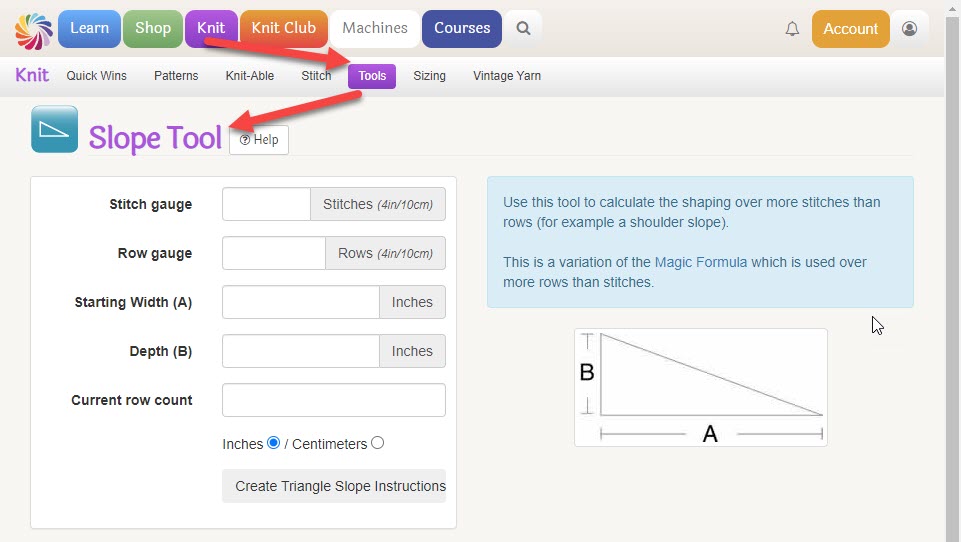Click the user profile avatar icon
The width and height of the screenshot is (961, 542).
910,29
